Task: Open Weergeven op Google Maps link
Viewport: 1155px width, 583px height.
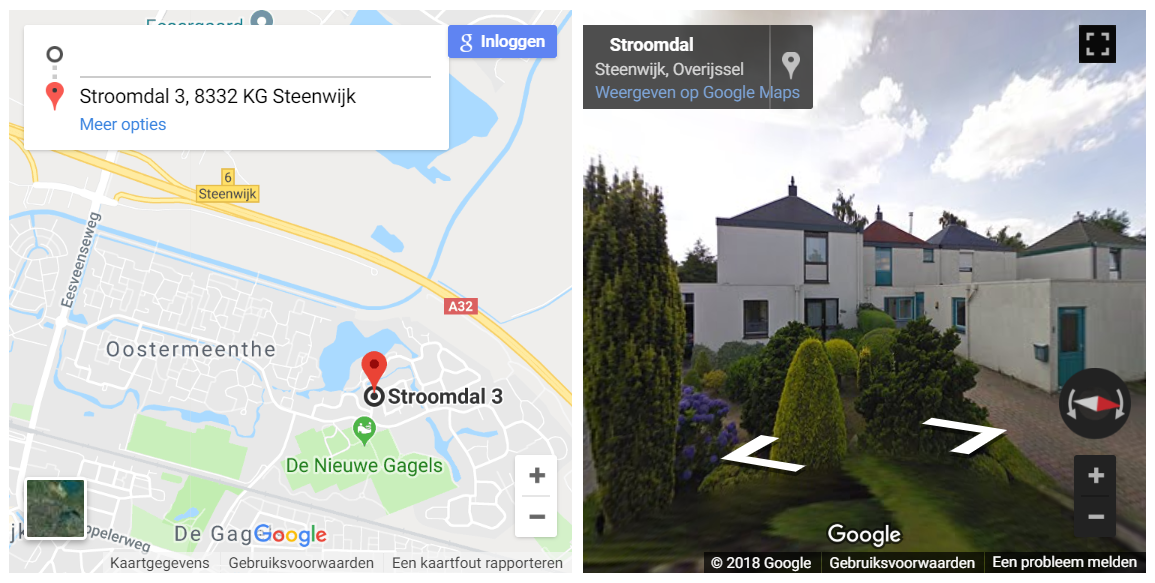Action: click(698, 93)
